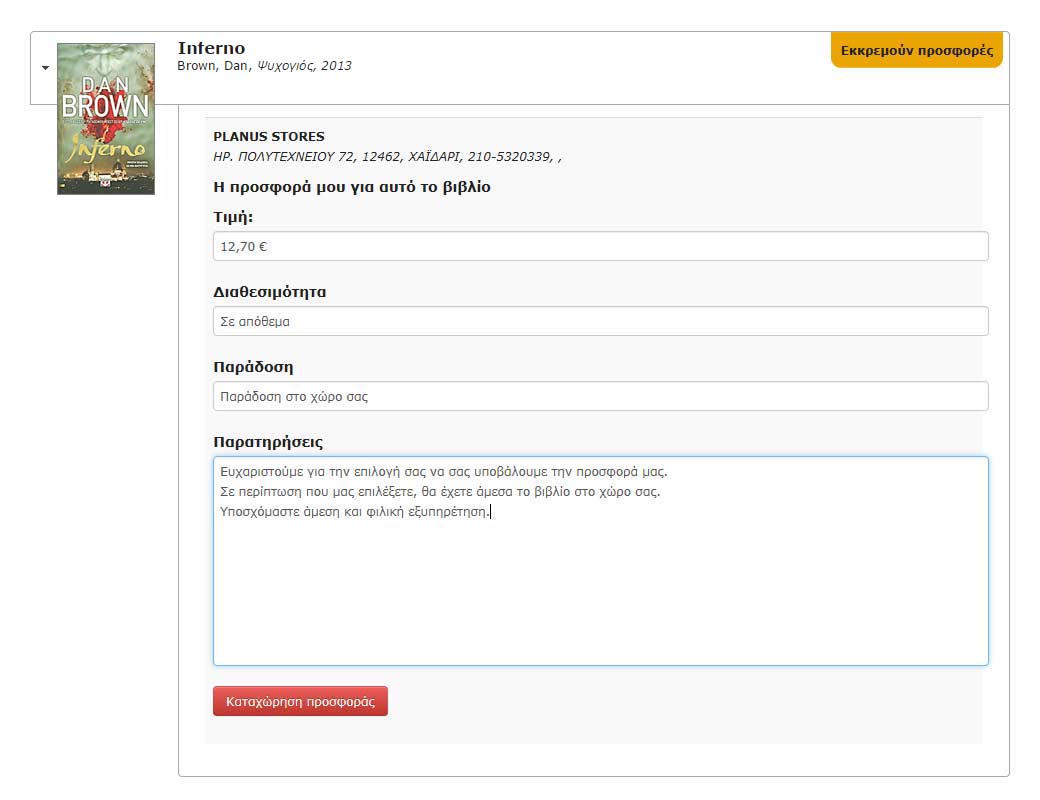Click the heading Η προσφορά μου για αυτό το βιβλίο
This screenshot has width=1040, height=800.
tap(352, 187)
